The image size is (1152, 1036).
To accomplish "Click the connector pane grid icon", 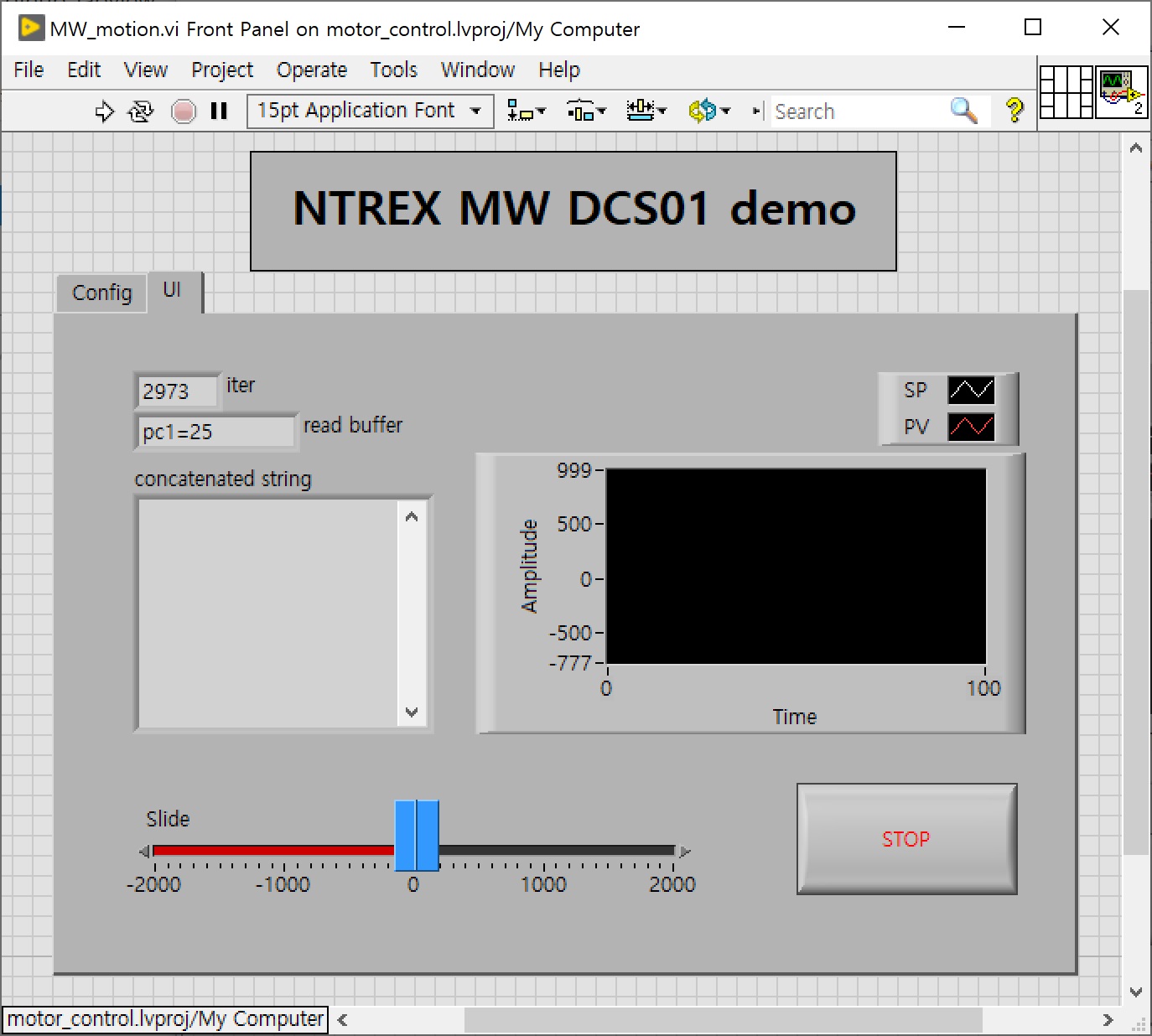I will pyautogui.click(x=1066, y=92).
